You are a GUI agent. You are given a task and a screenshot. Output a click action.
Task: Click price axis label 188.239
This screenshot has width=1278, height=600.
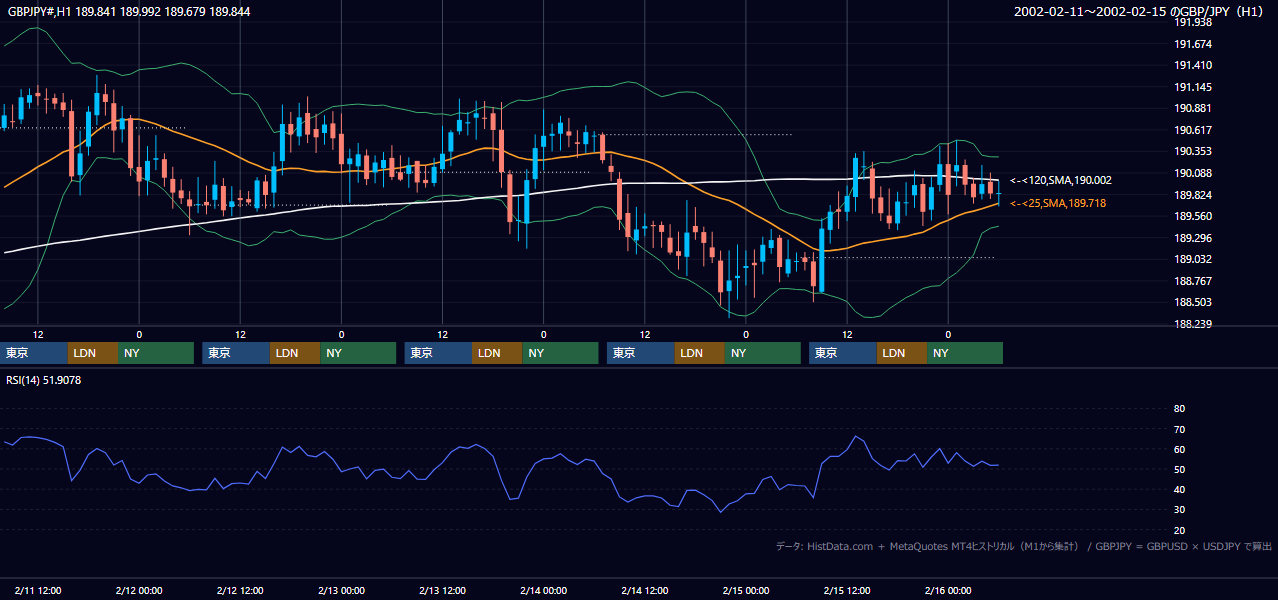(1193, 324)
